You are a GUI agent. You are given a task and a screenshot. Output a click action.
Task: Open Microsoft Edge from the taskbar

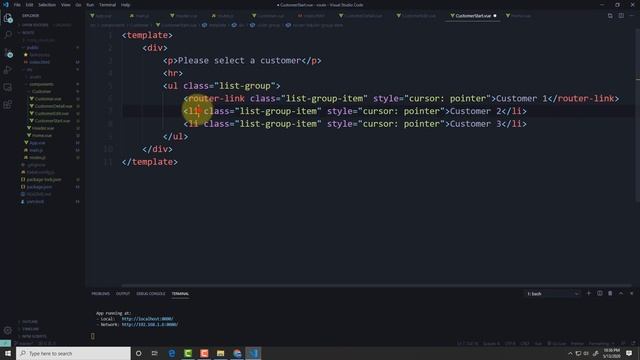pyautogui.click(x=172, y=353)
